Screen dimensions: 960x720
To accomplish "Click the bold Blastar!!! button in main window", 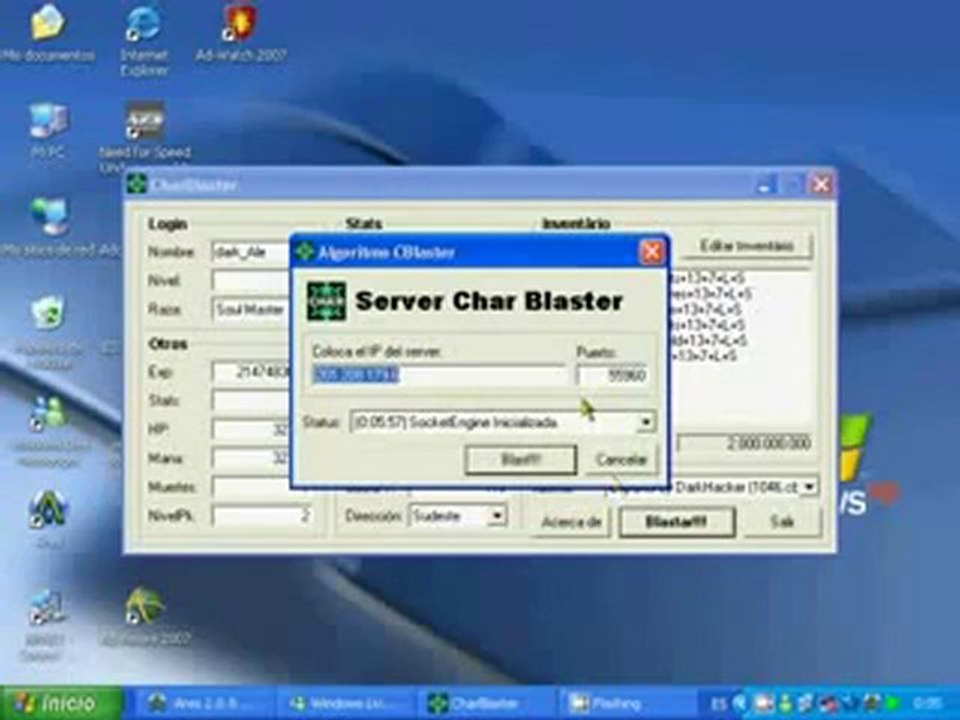I will pyautogui.click(x=677, y=522).
